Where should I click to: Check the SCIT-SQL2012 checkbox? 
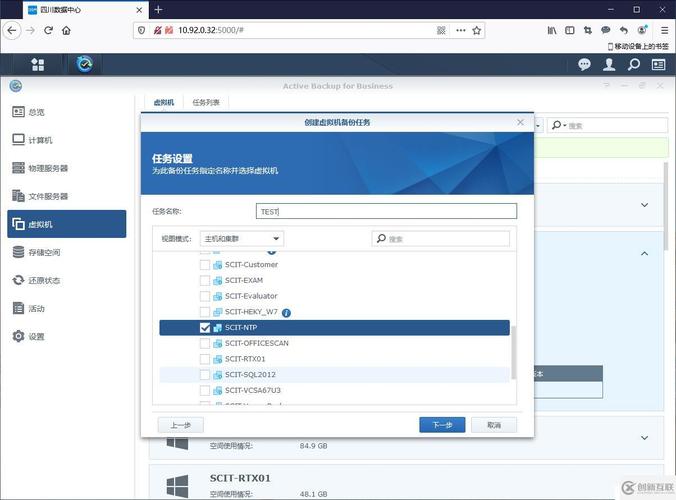[x=205, y=375]
